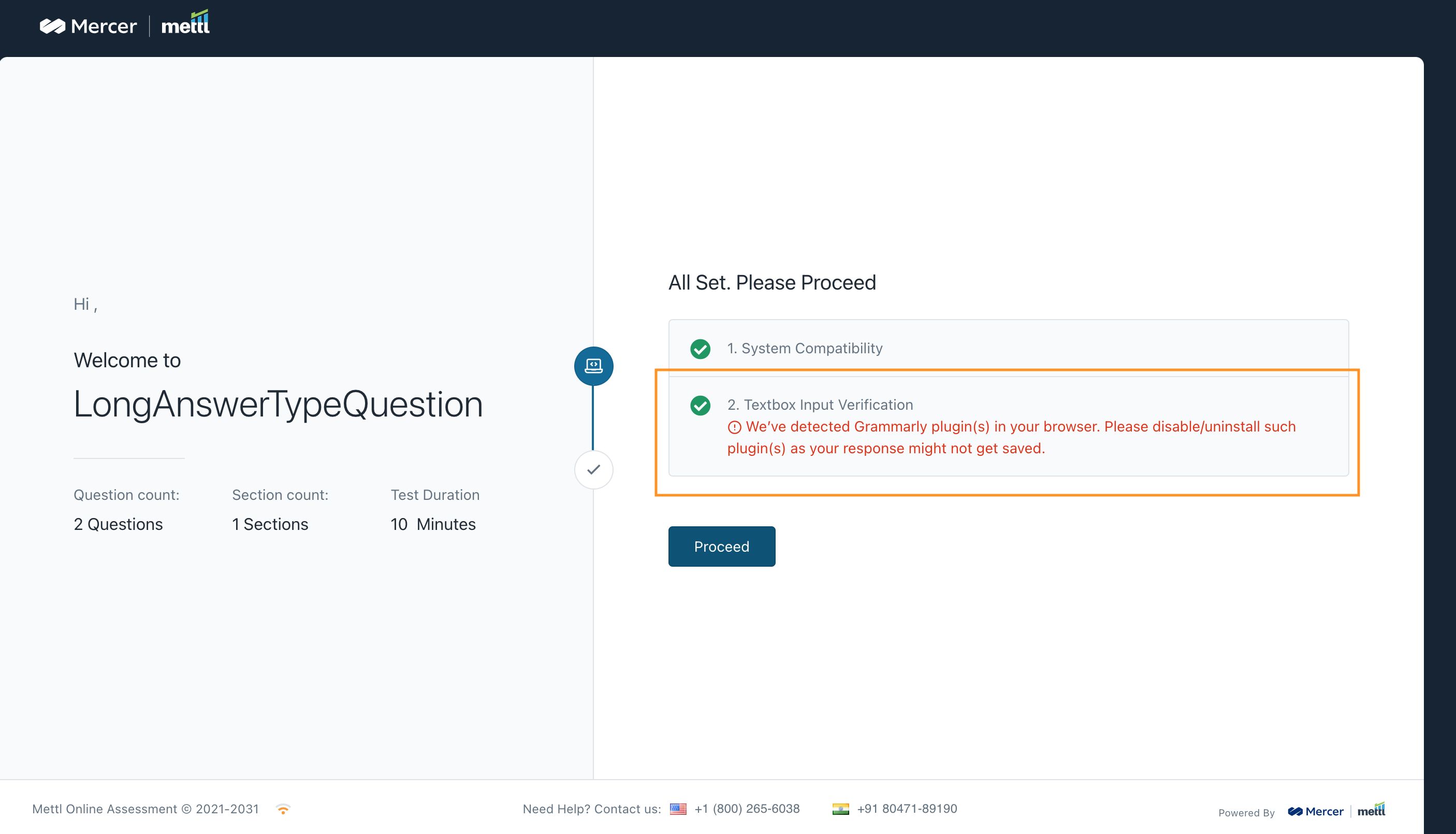The image size is (1456, 834).
Task: Select the blue system check step icon
Action: click(x=594, y=365)
